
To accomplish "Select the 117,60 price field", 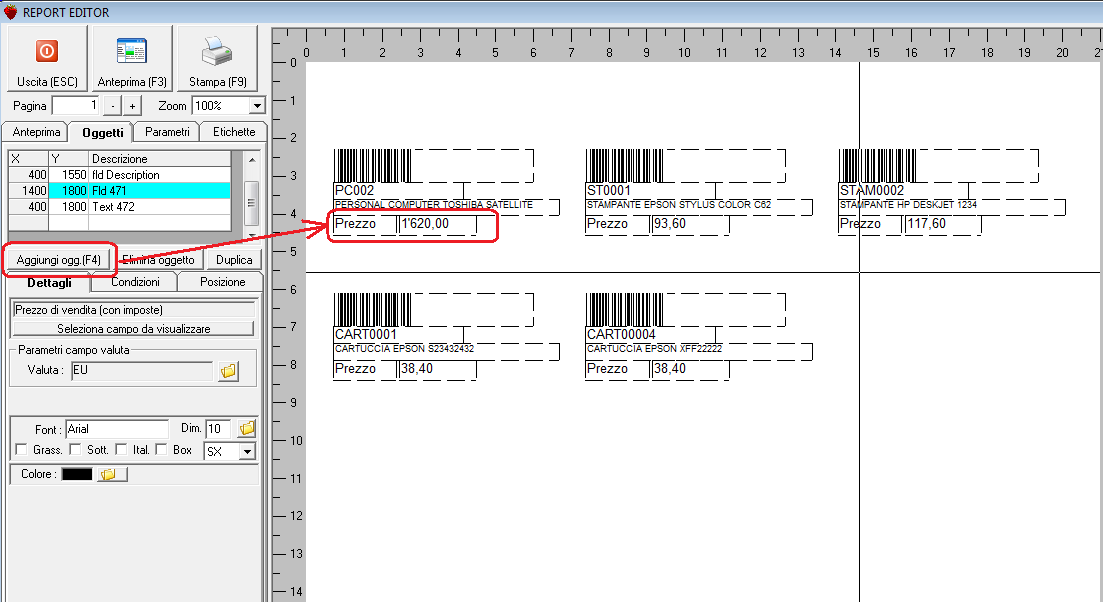I will pos(926,224).
